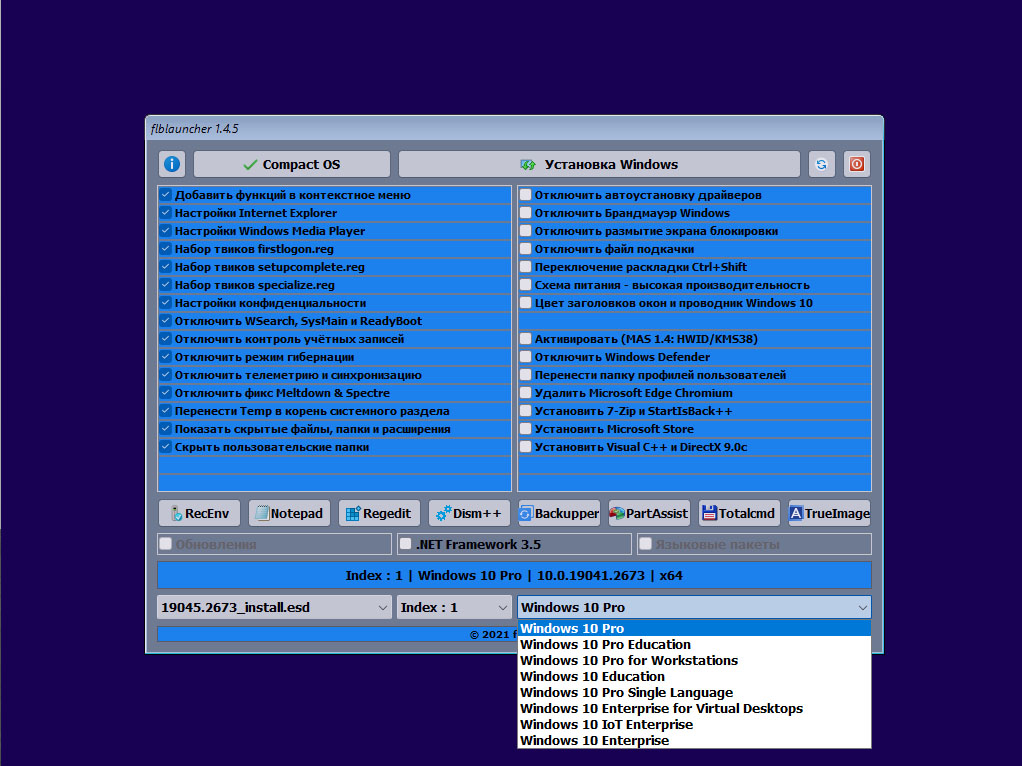The image size is (1022, 766).
Task: Uncheck Скрыть пользовательские папки
Action: click(x=166, y=447)
